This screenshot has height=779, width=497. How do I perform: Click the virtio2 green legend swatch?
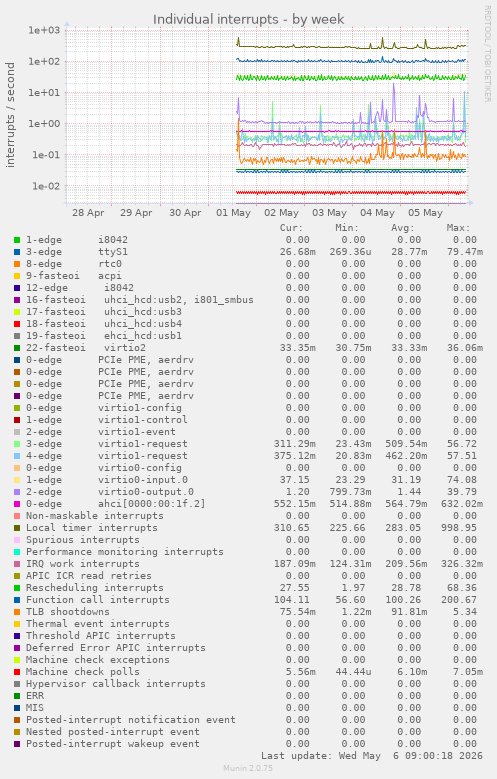pos(17,348)
